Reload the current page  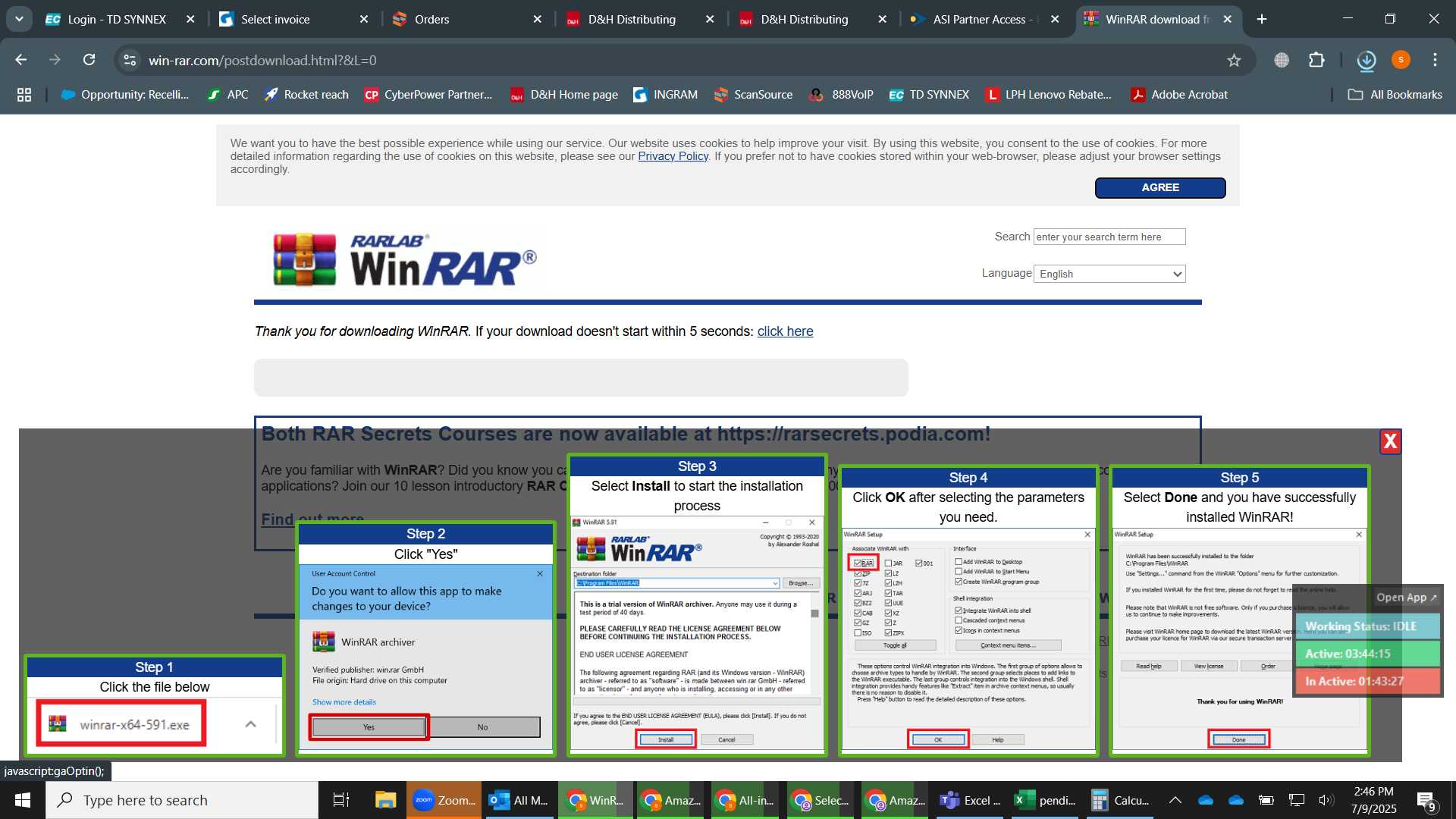tap(89, 60)
